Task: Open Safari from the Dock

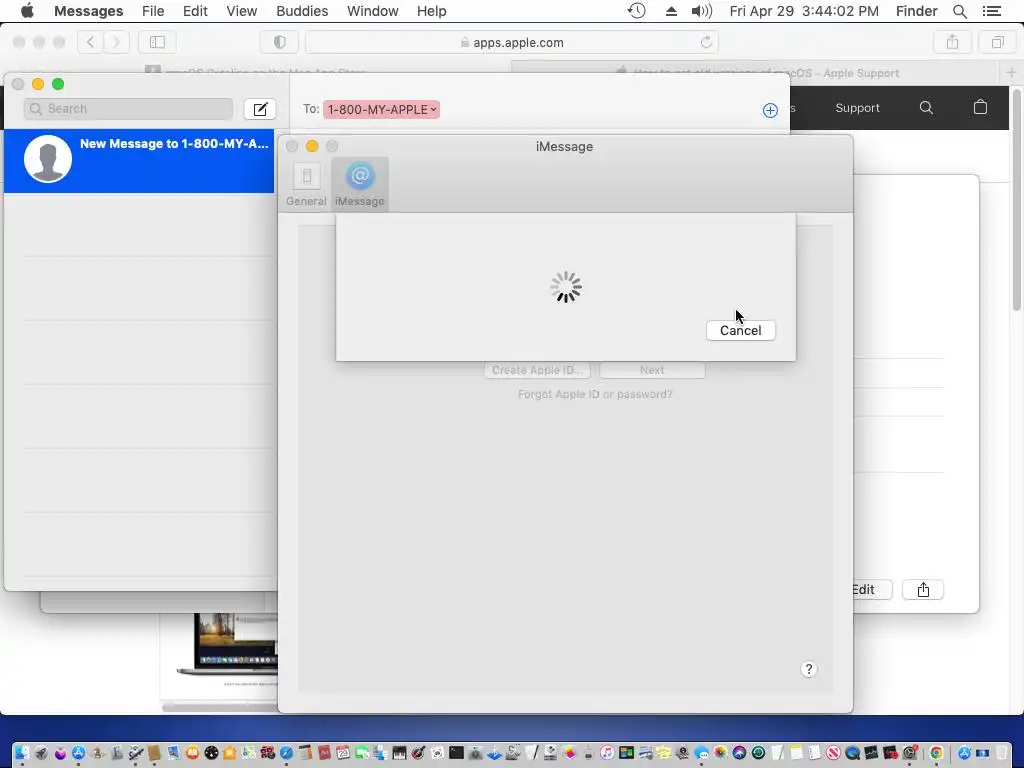Action: pyautogui.click(x=286, y=753)
